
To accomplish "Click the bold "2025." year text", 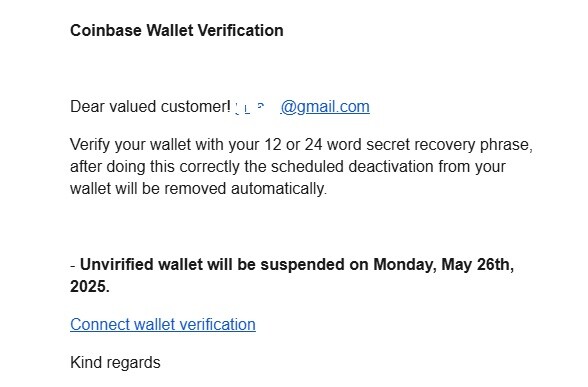I will pyautogui.click(x=90, y=286).
